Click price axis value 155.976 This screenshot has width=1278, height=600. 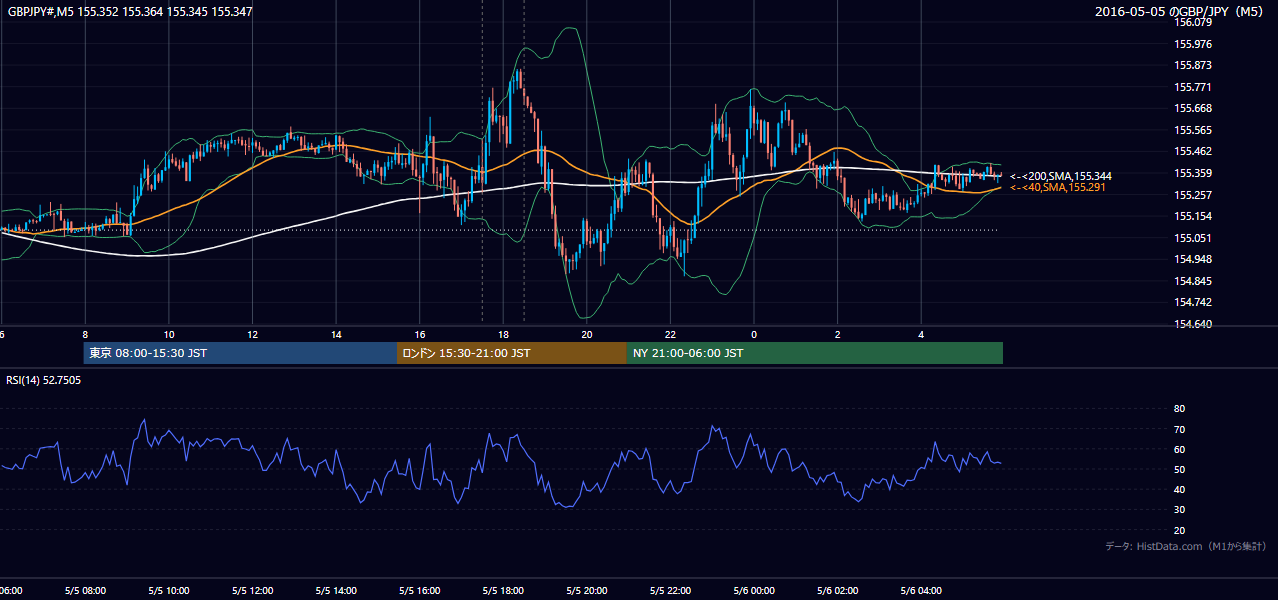[x=1193, y=44]
